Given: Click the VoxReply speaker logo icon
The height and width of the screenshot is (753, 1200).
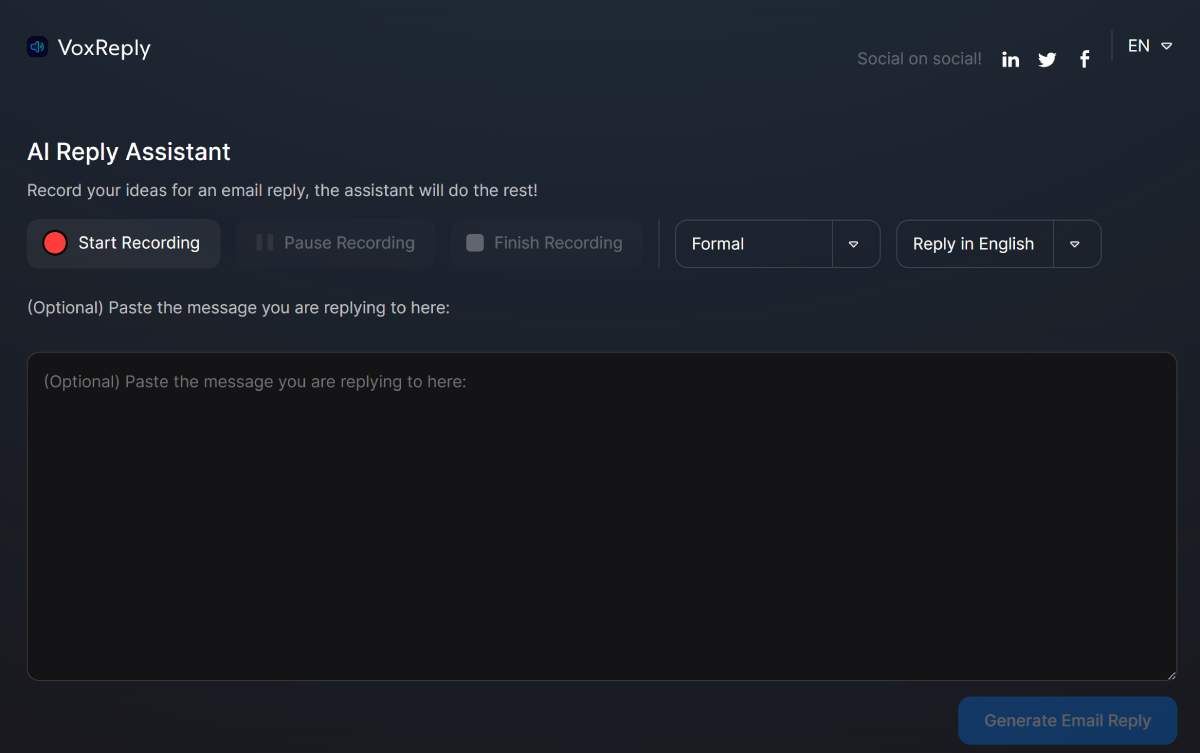Looking at the screenshot, I should (38, 47).
